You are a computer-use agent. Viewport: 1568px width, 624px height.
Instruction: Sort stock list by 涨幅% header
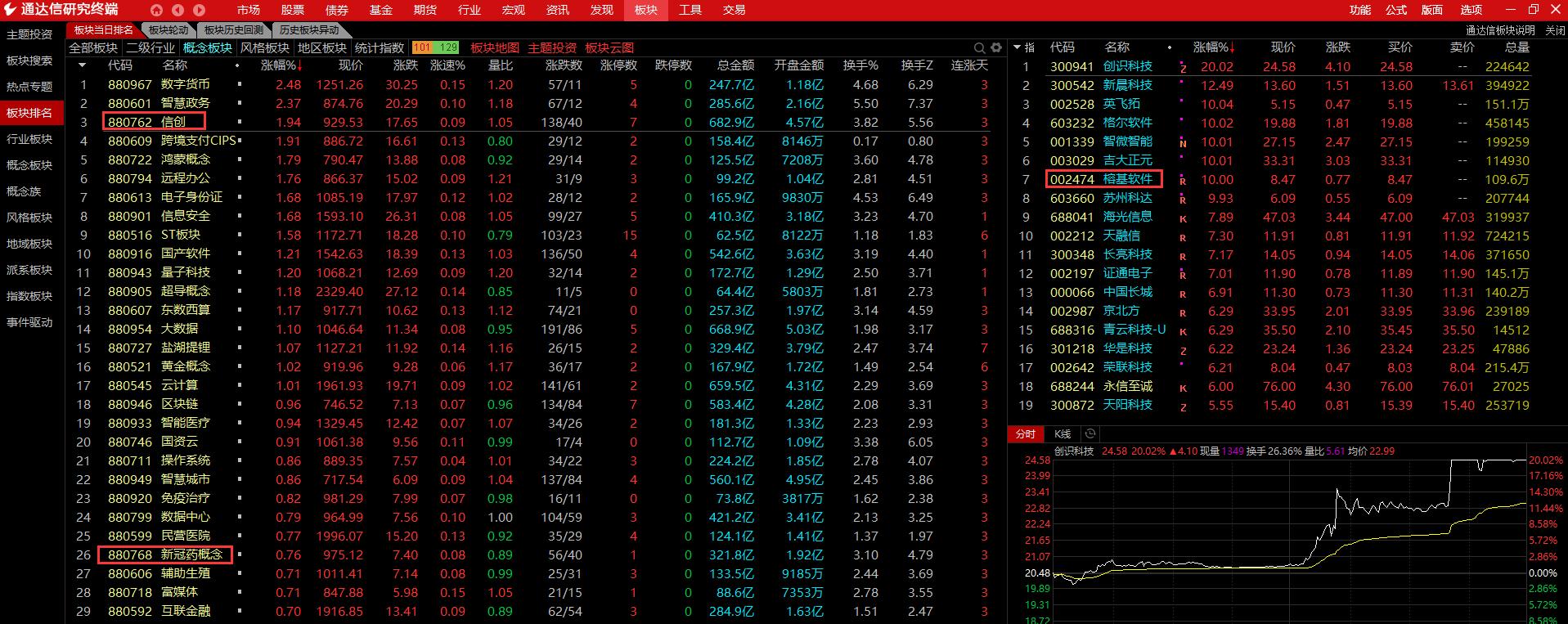1213,47
